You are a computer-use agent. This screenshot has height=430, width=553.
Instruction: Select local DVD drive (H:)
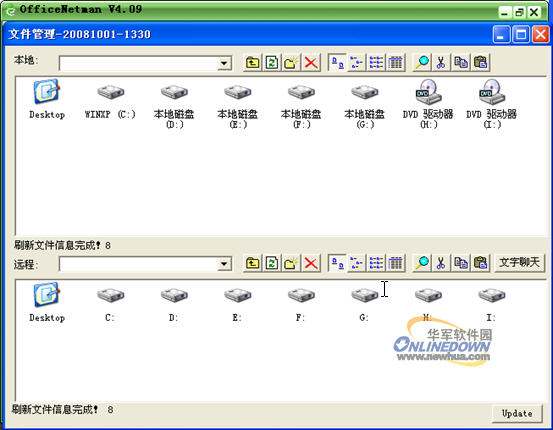pos(428,104)
